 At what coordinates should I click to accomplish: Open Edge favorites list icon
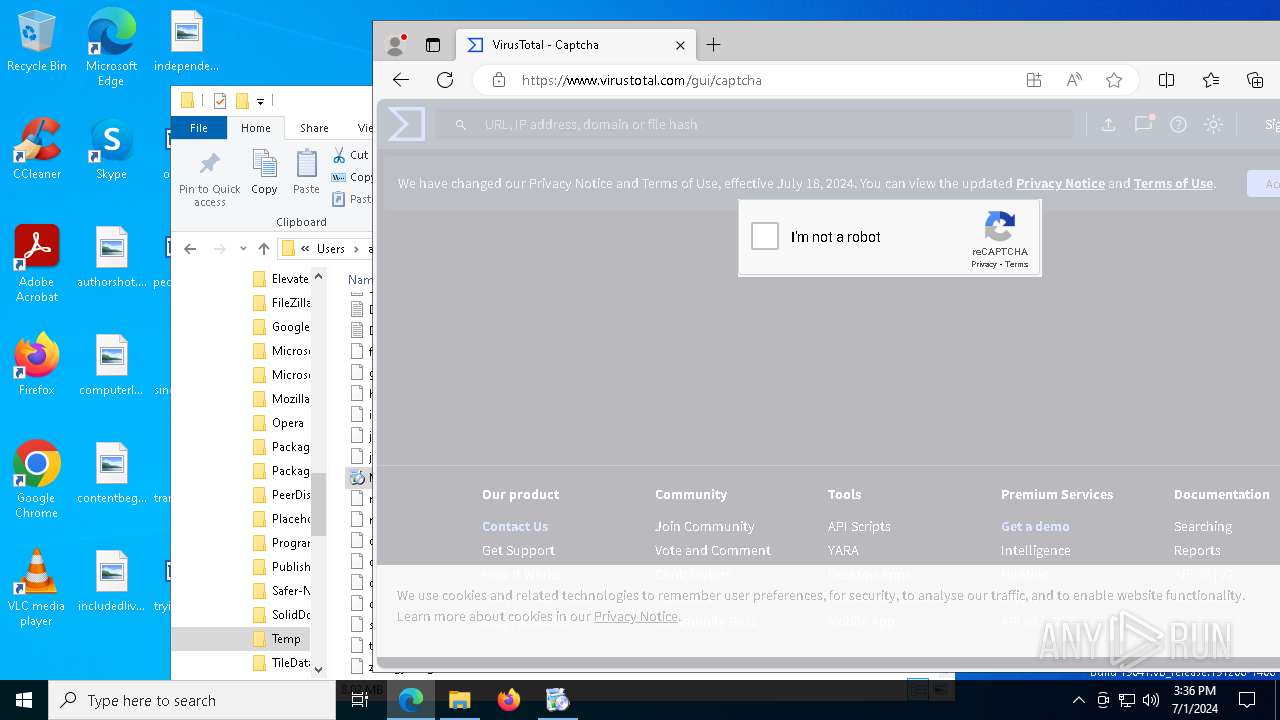coord(1211,80)
